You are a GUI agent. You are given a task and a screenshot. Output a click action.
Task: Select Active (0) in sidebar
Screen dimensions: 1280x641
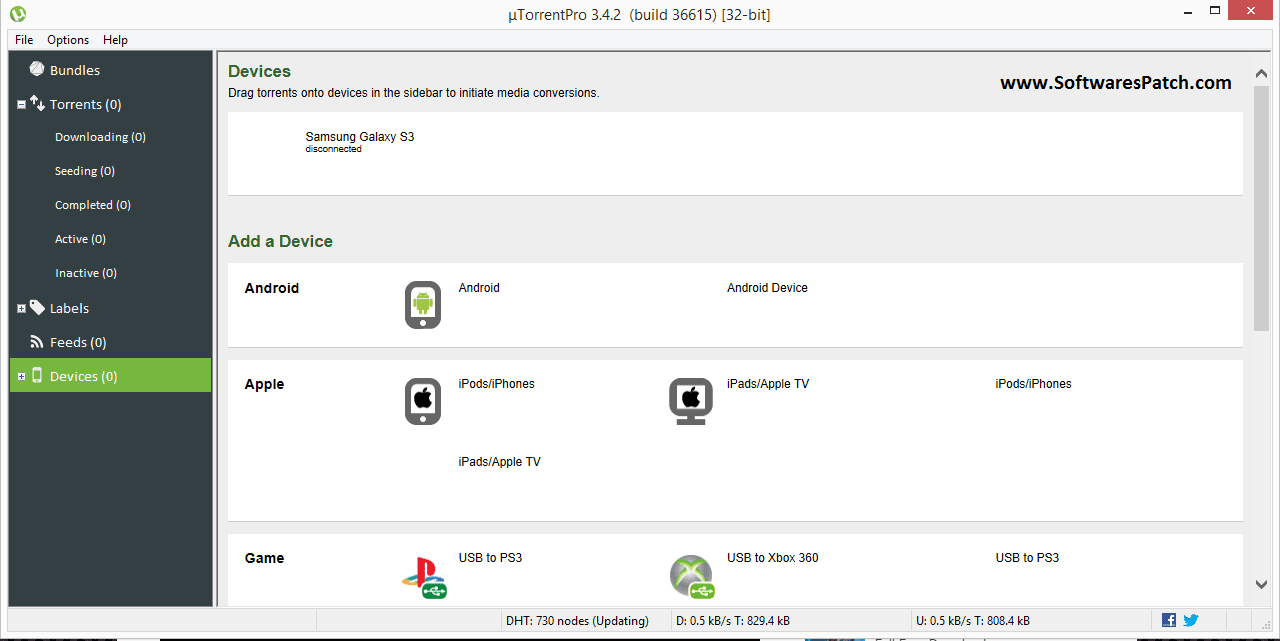coord(80,239)
